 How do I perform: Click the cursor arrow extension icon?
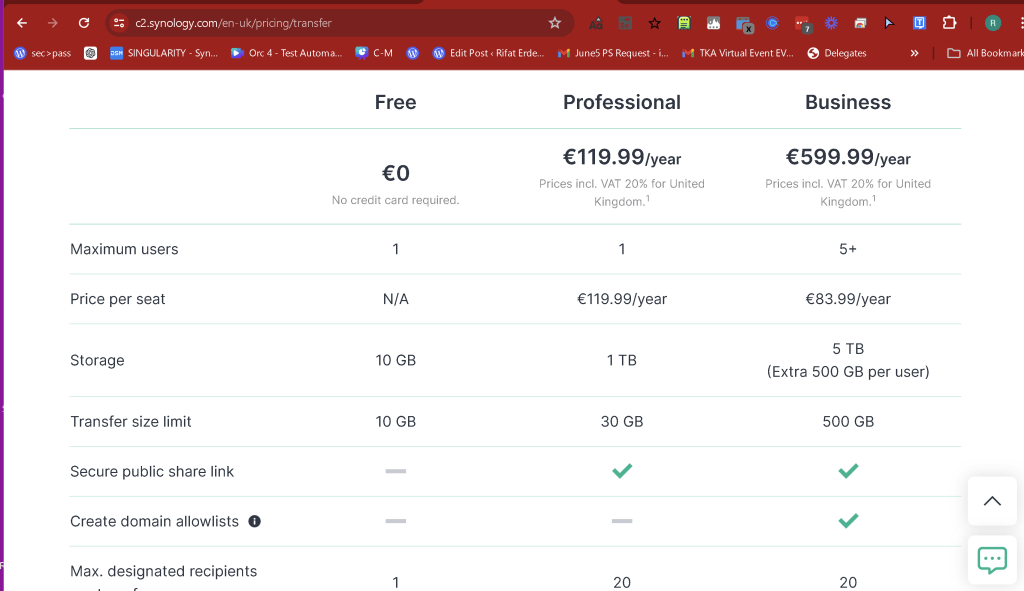(x=889, y=24)
